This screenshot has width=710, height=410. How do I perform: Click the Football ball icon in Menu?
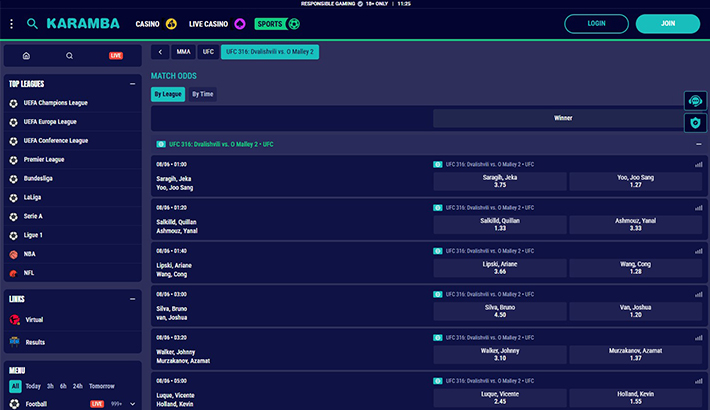click(x=14, y=404)
